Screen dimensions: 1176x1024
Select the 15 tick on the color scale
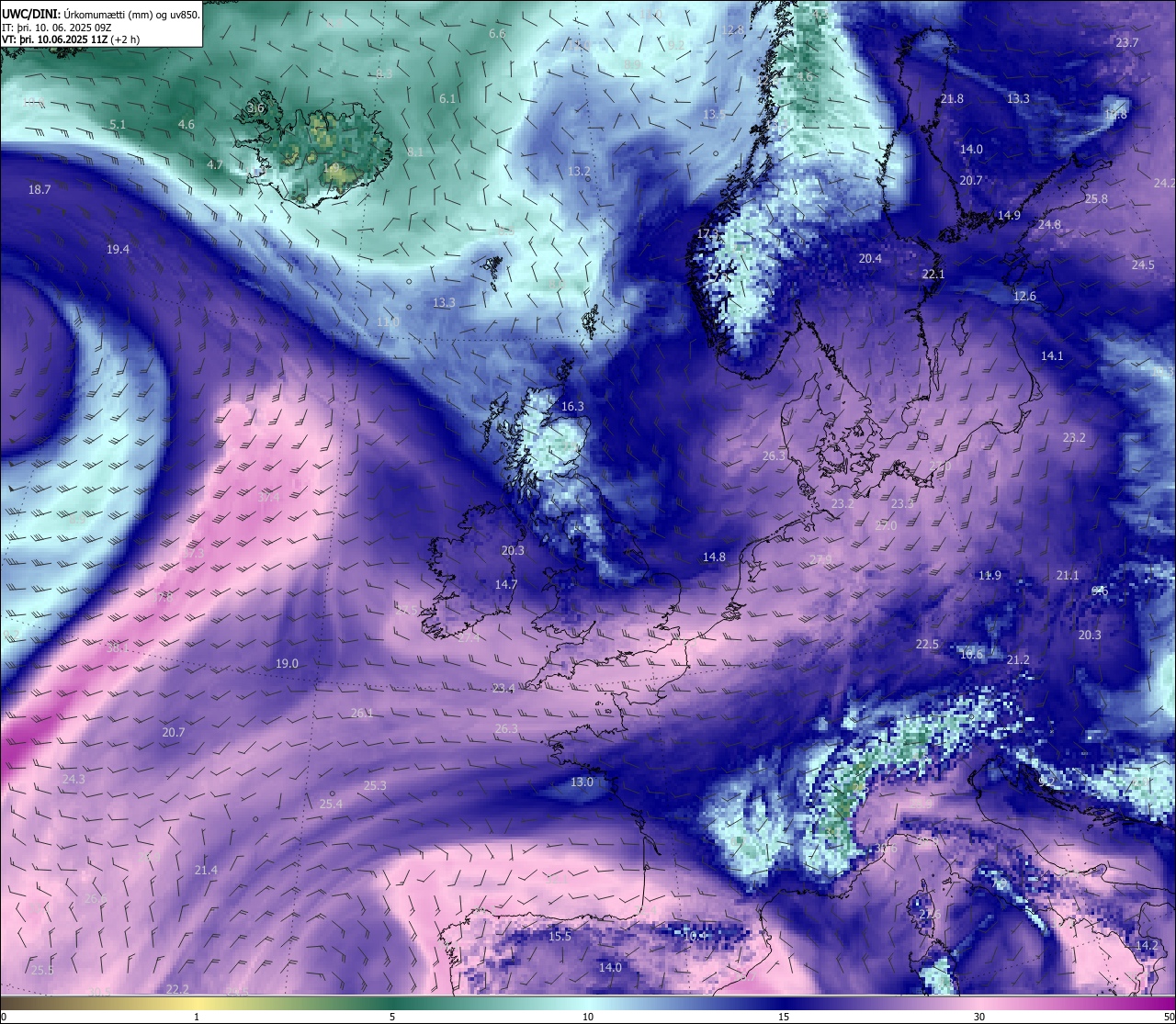point(784,1017)
